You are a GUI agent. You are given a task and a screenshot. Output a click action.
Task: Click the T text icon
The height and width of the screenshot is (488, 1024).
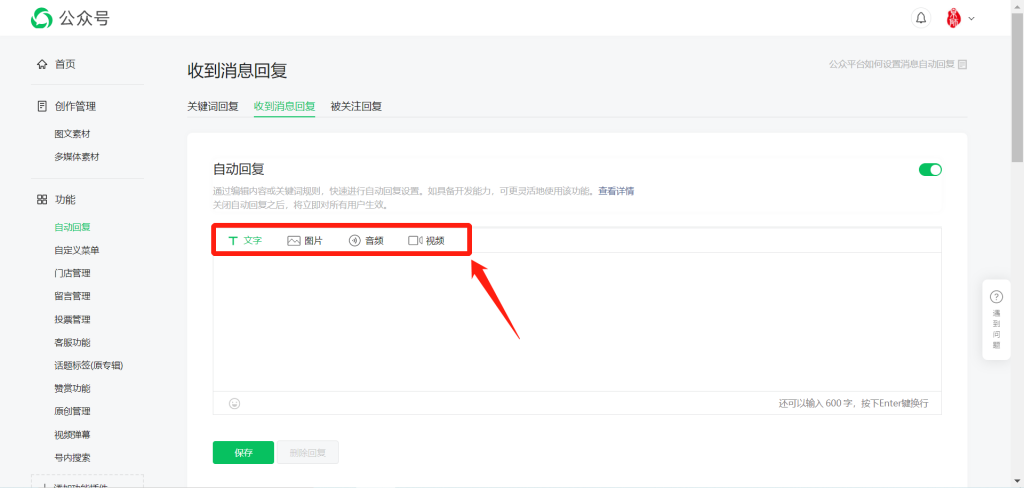click(x=232, y=240)
